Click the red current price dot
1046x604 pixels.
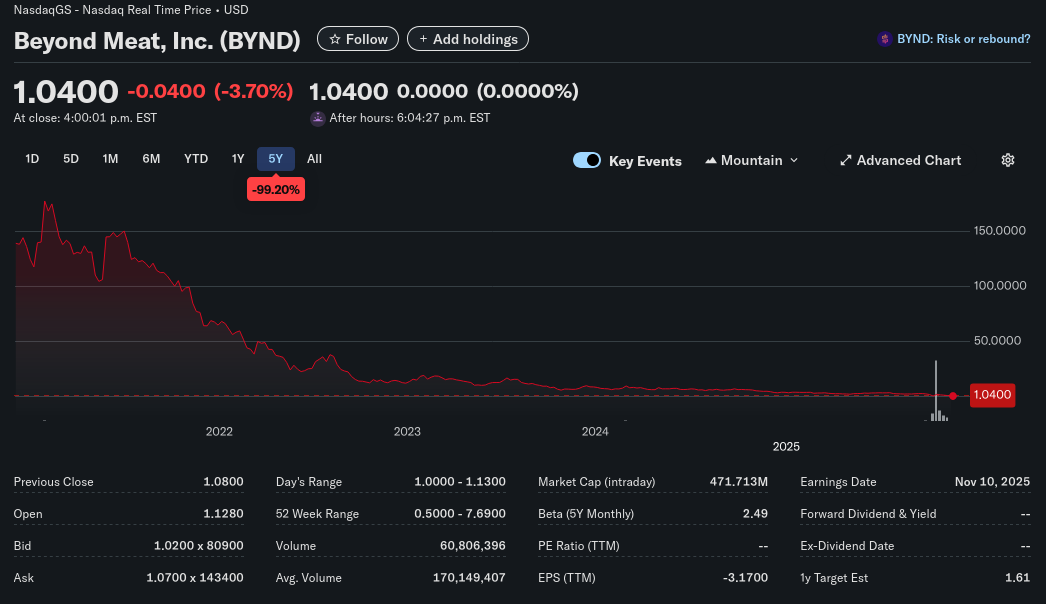click(x=953, y=396)
